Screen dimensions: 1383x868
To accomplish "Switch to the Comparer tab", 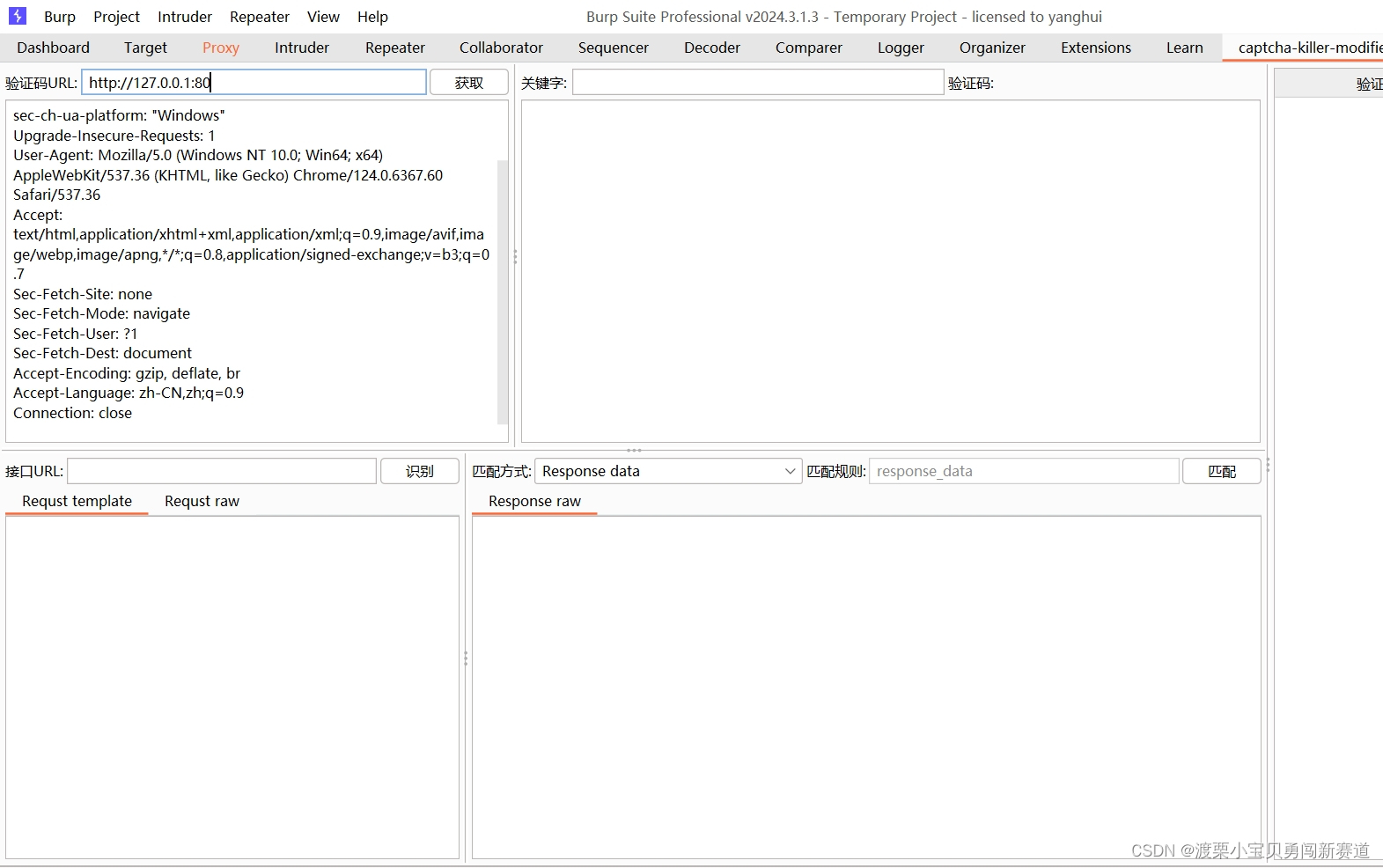I will [809, 48].
